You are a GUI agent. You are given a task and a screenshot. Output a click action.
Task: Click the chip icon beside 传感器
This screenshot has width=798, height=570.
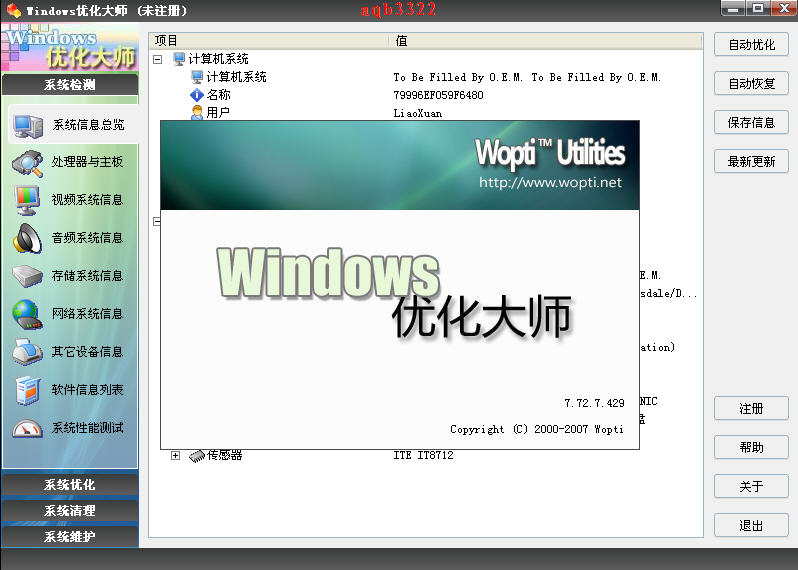pos(197,455)
